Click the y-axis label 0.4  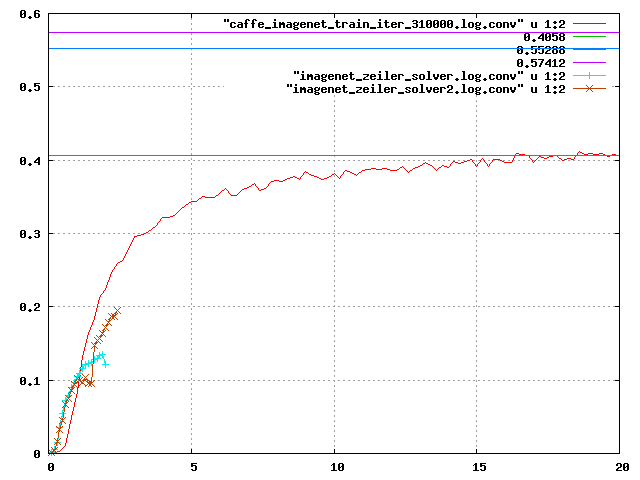pyautogui.click(x=30, y=161)
